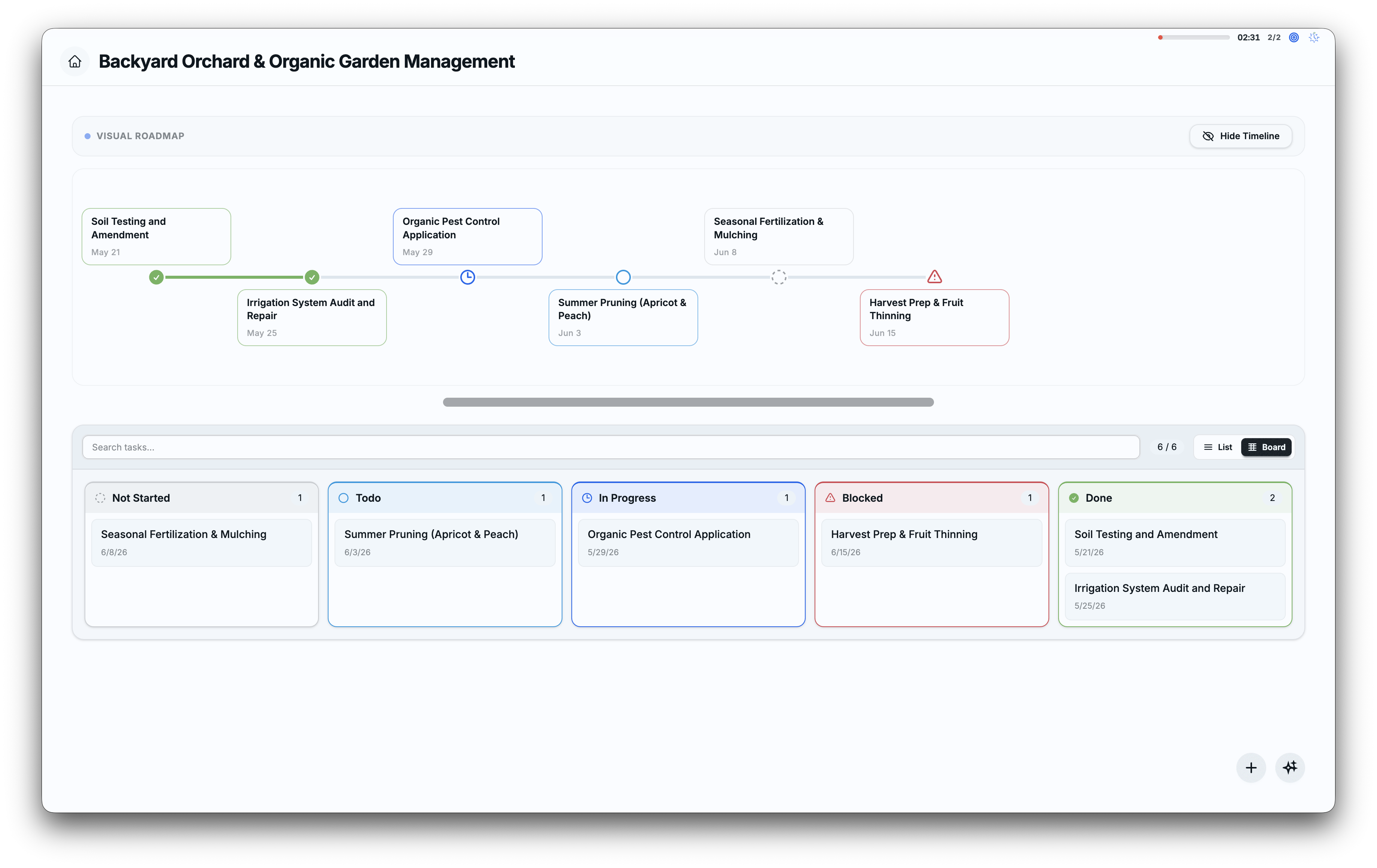Screen dimensions: 1377x868
Task: Click the timeline horizontal scrollbar
Action: point(688,403)
